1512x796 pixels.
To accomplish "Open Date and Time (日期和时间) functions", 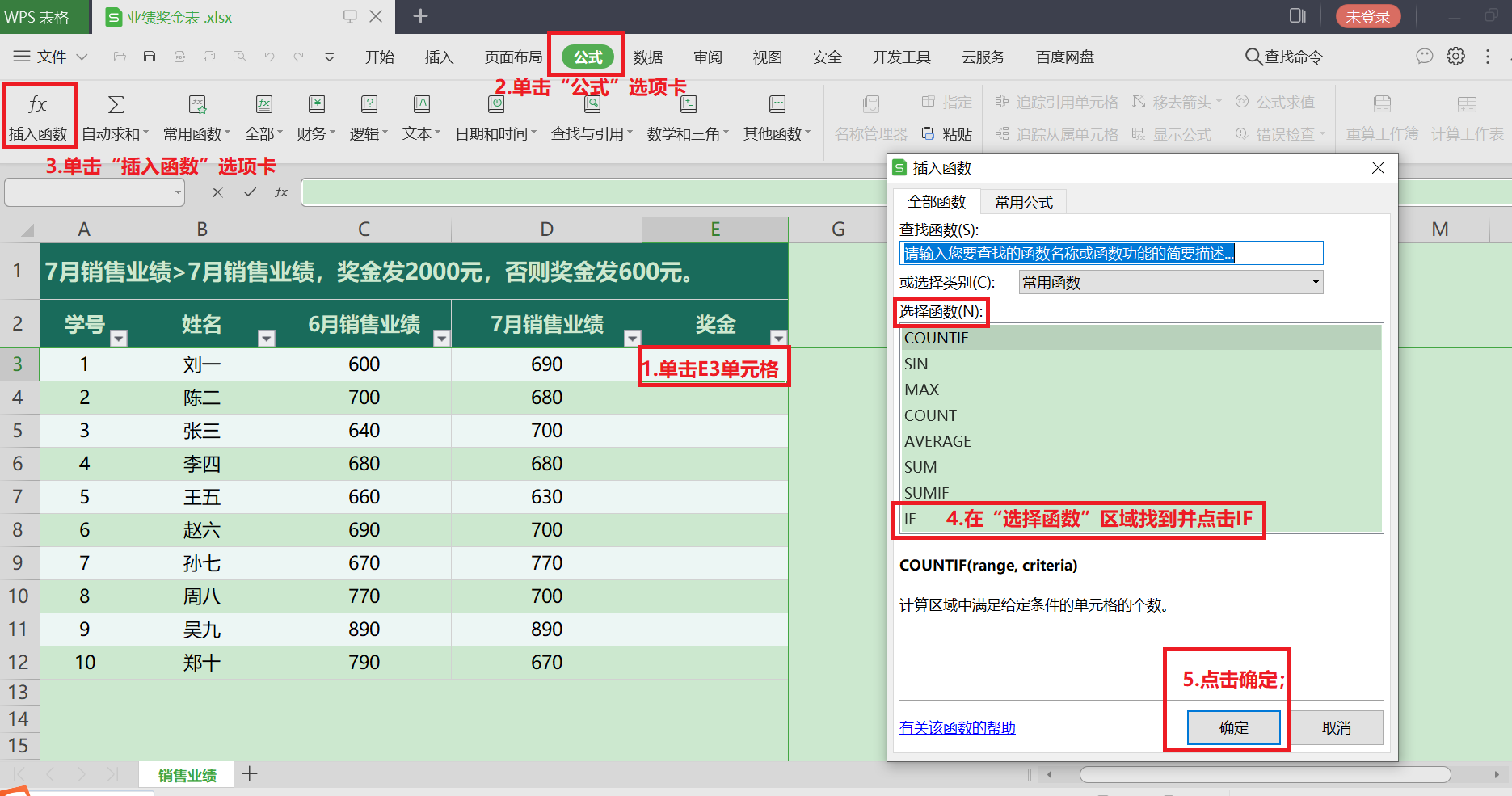I will point(495,105).
